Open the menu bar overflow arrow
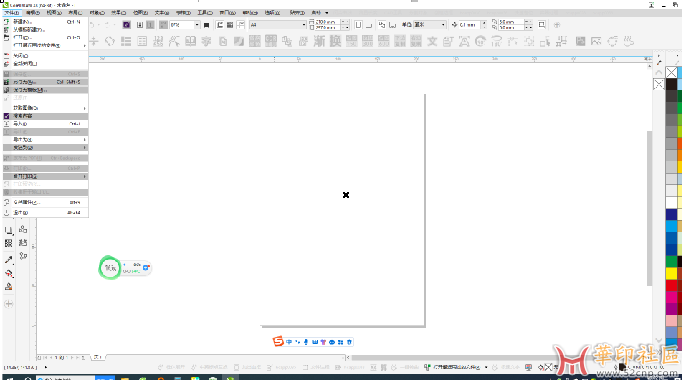Screen dimensions: 682x380 pos(327,13)
